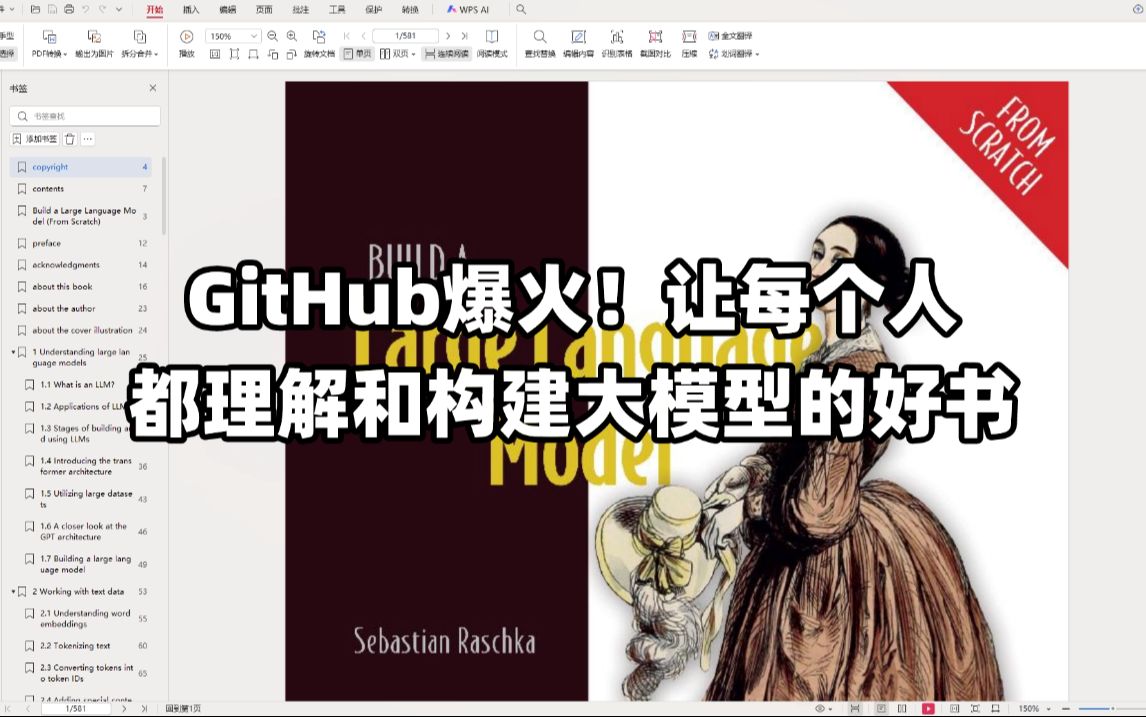Open 拆分合并 split-merge tool

140,44
